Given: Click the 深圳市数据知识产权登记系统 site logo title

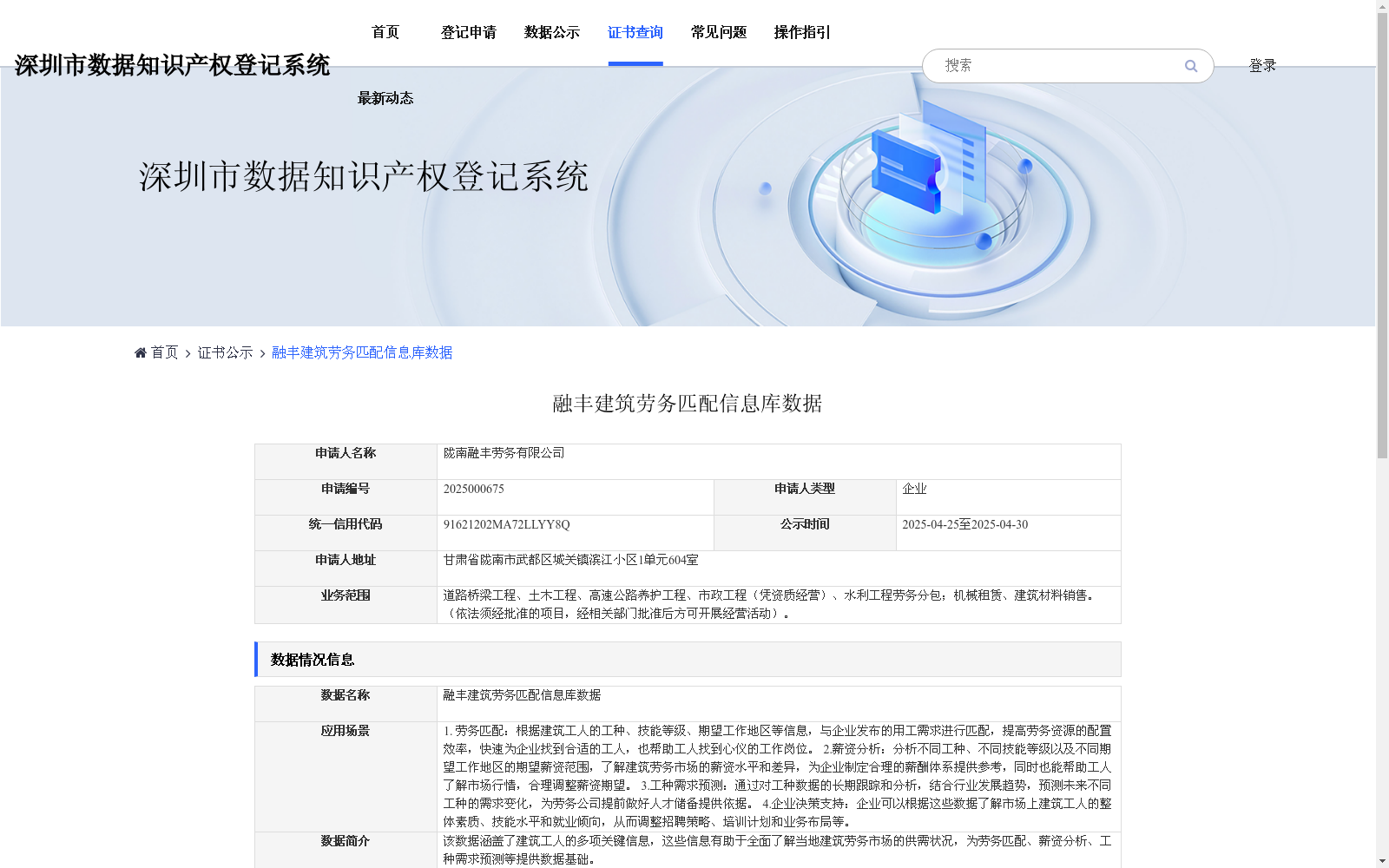Looking at the screenshot, I should pos(172,65).
